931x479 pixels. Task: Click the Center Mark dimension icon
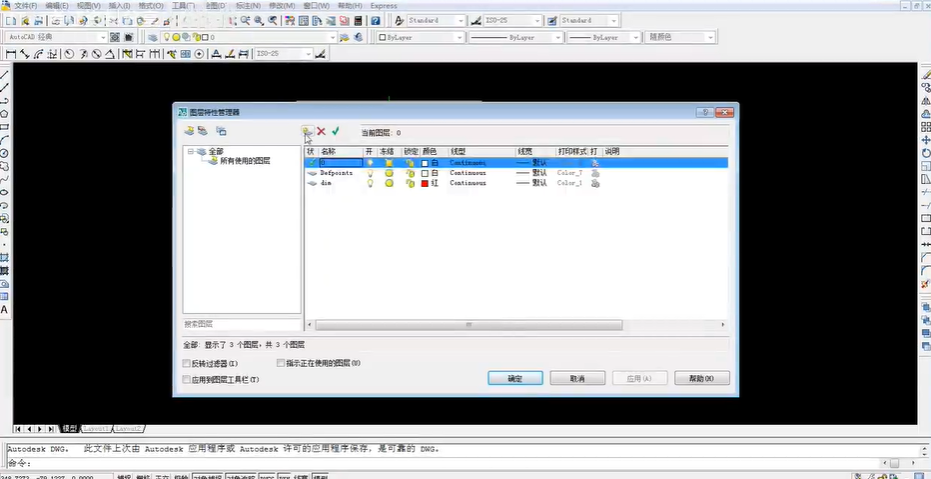199,54
